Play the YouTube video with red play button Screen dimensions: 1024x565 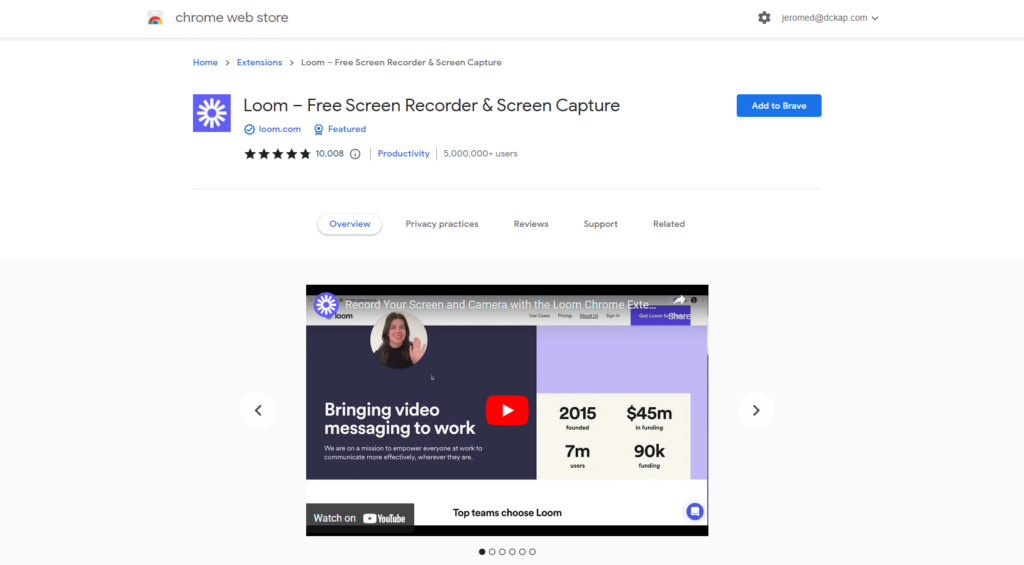pyautogui.click(x=507, y=410)
